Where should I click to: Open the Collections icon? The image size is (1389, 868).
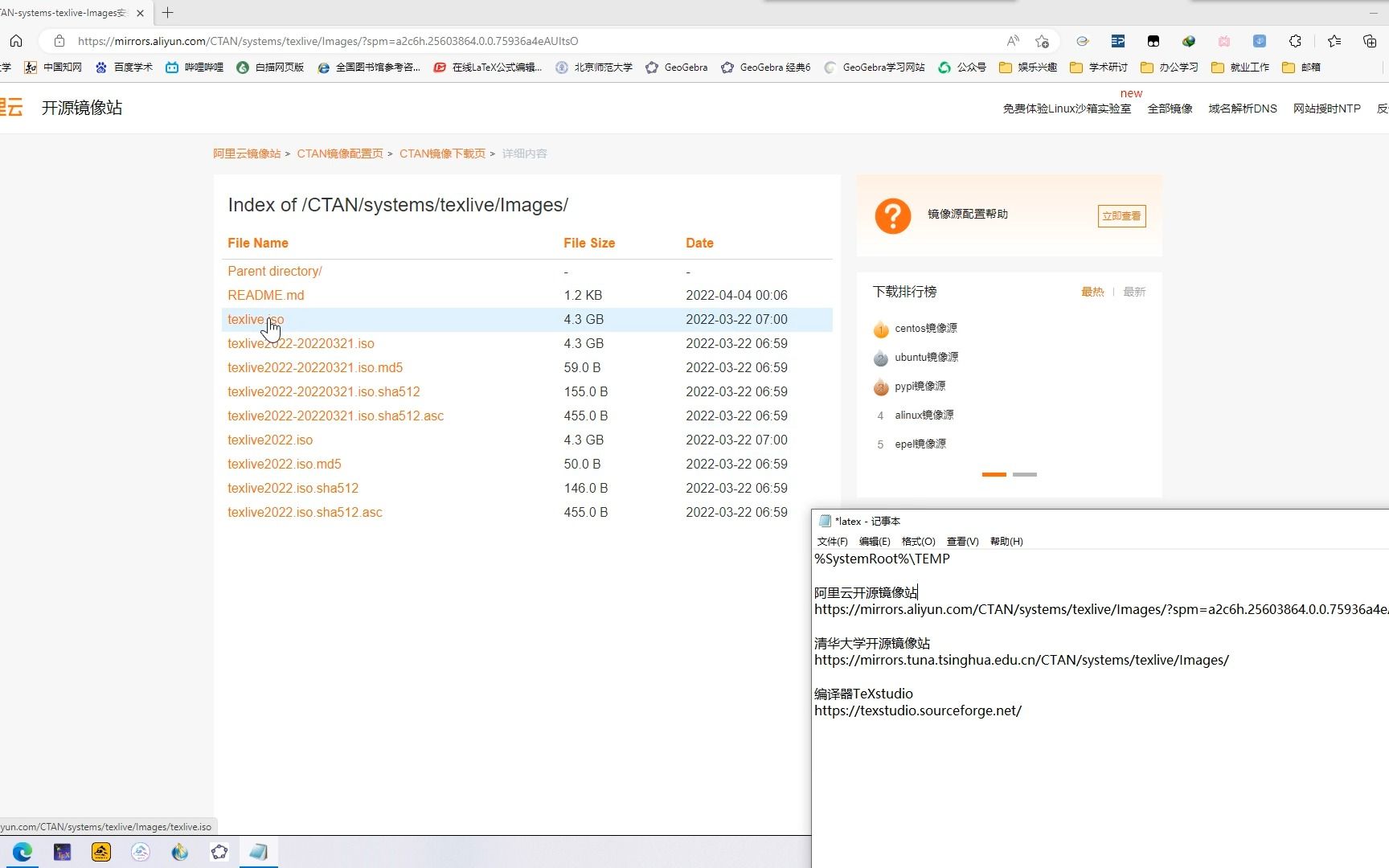pyautogui.click(x=1370, y=41)
